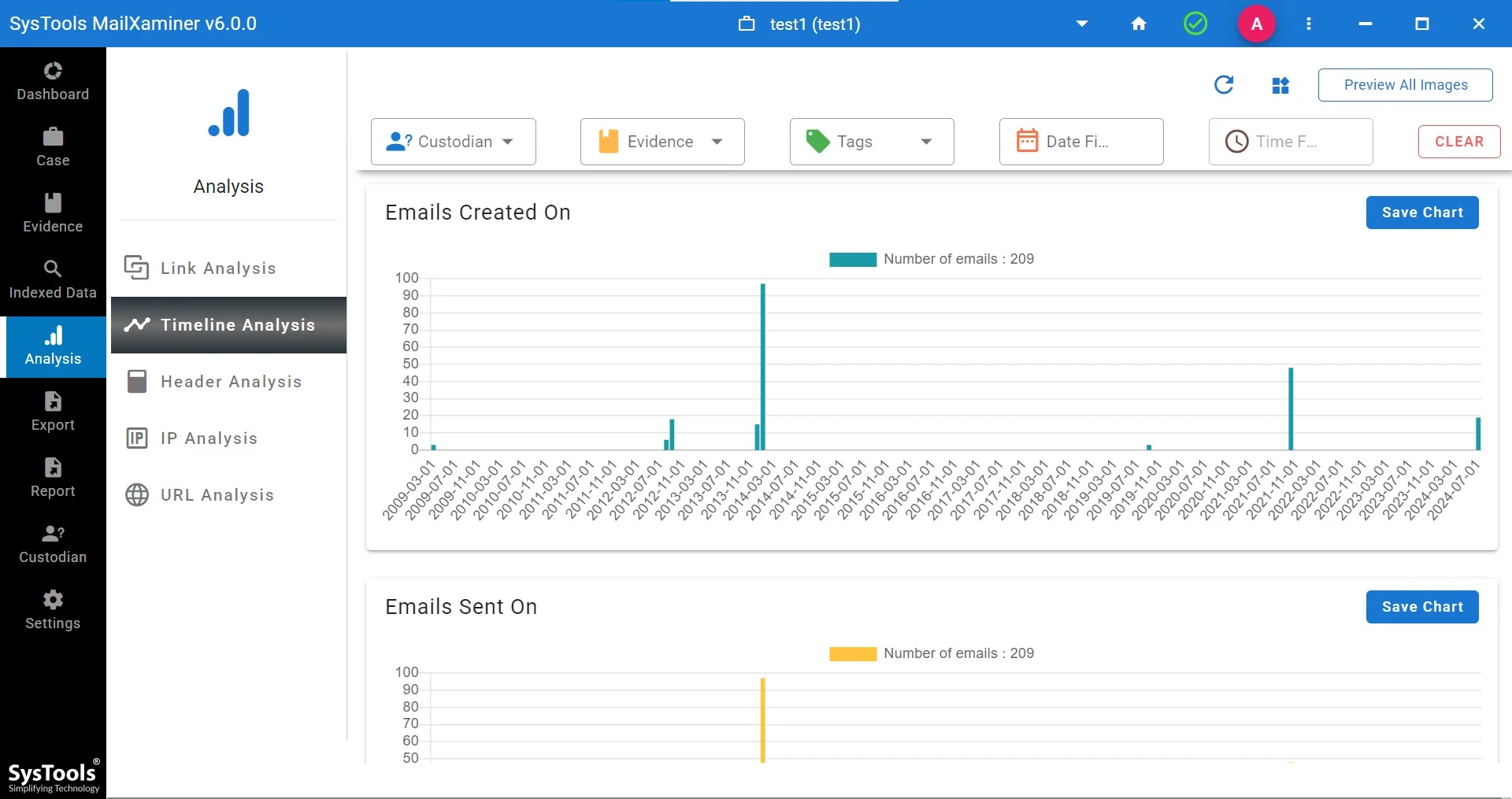Click the home icon in title bar
This screenshot has height=799, width=1512.
pyautogui.click(x=1139, y=24)
